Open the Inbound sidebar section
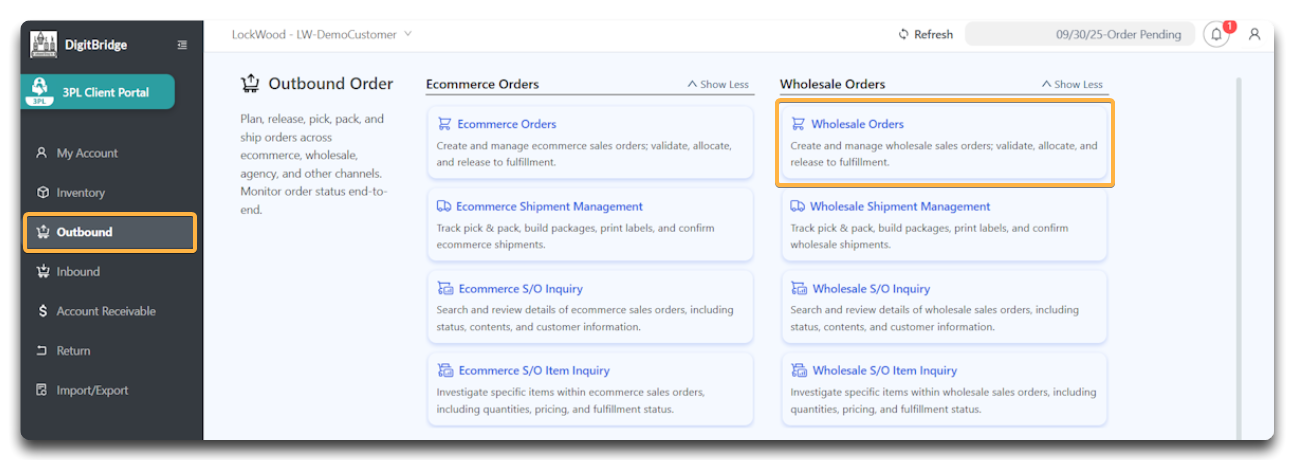1294x460 pixels. [x=78, y=271]
